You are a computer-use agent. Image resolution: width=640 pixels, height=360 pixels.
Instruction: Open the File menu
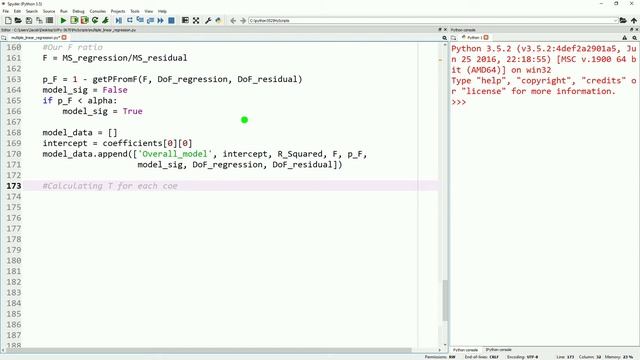tap(6, 11)
